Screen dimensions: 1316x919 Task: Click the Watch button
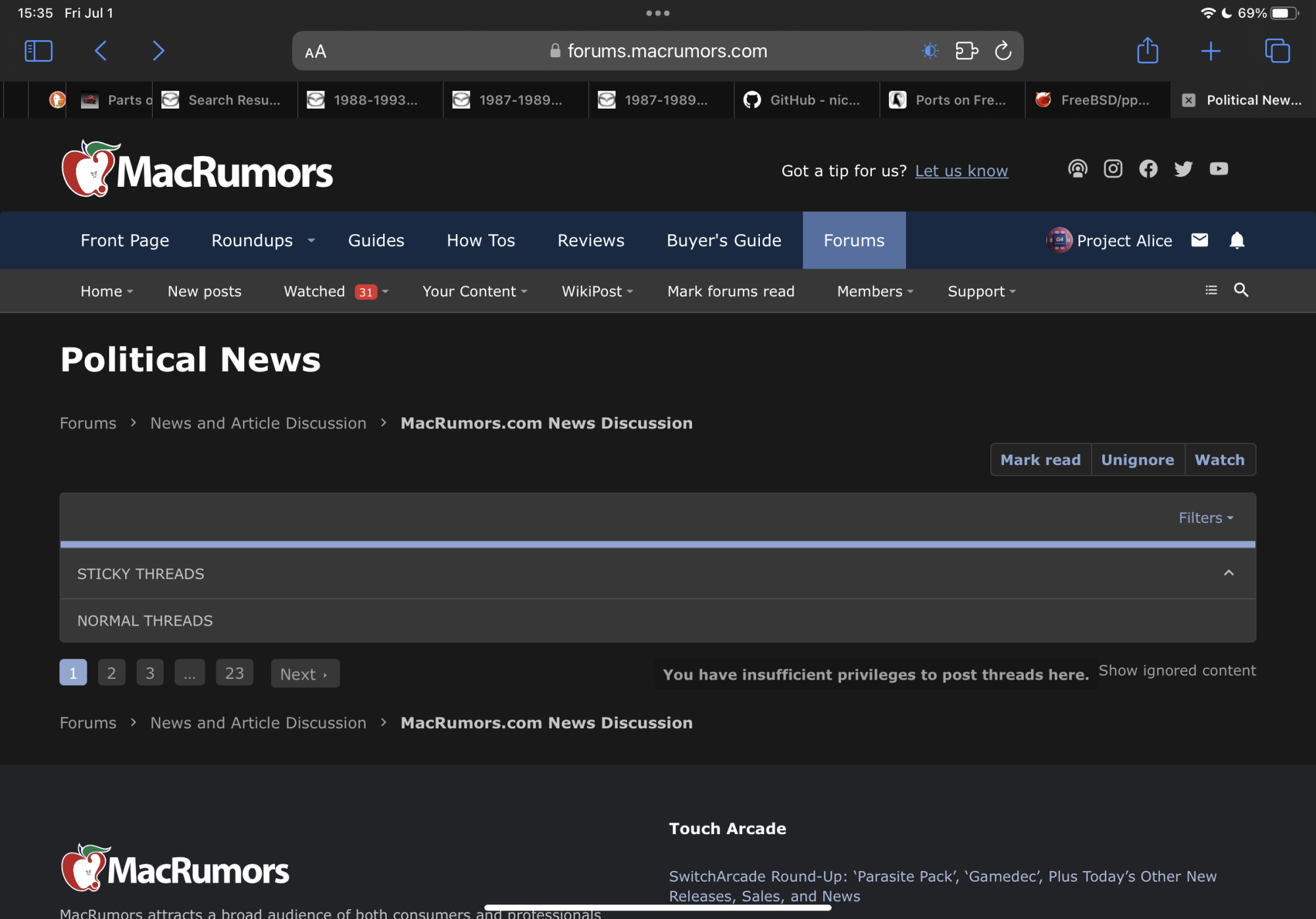click(1220, 460)
